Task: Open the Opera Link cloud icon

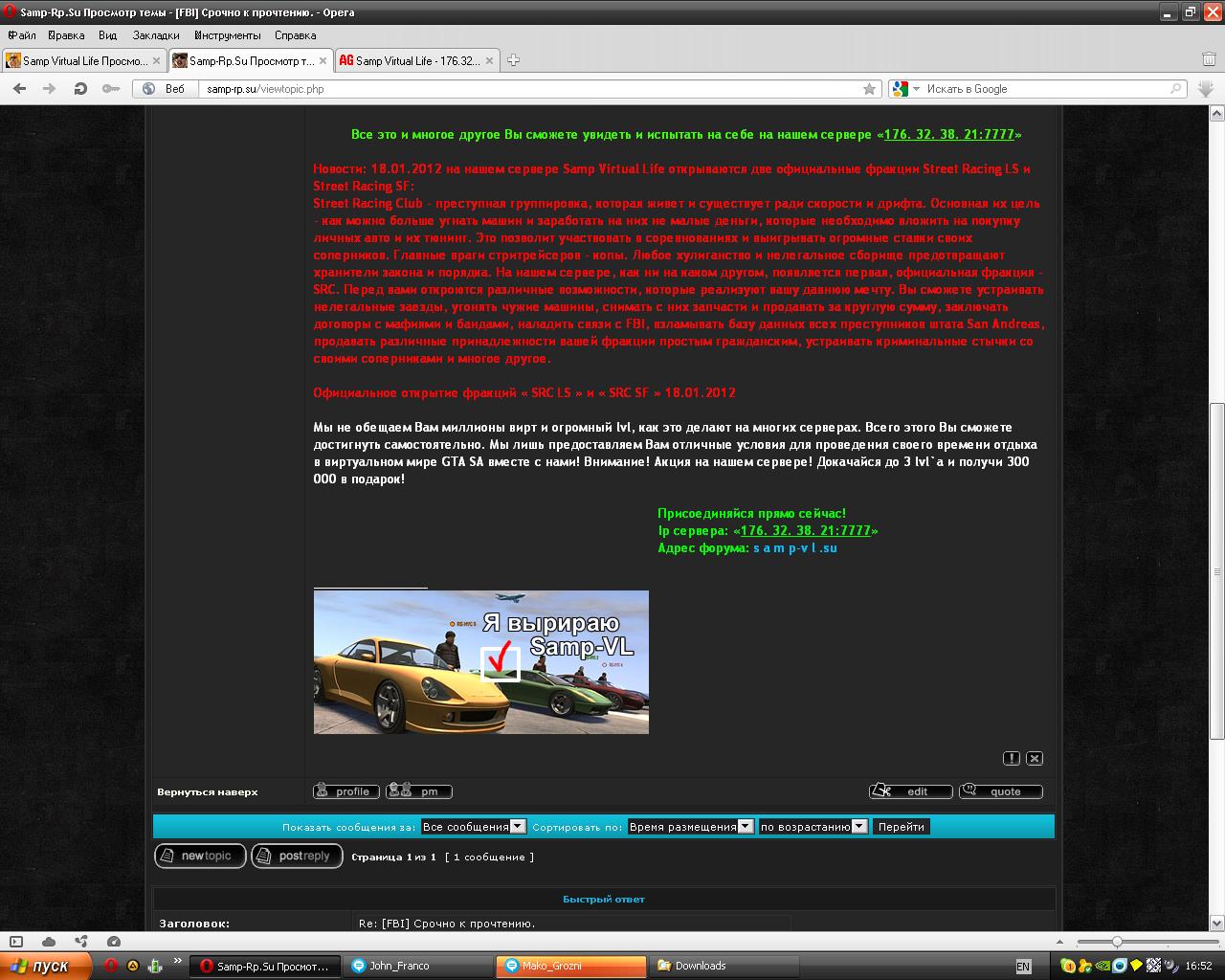Action: point(49,942)
